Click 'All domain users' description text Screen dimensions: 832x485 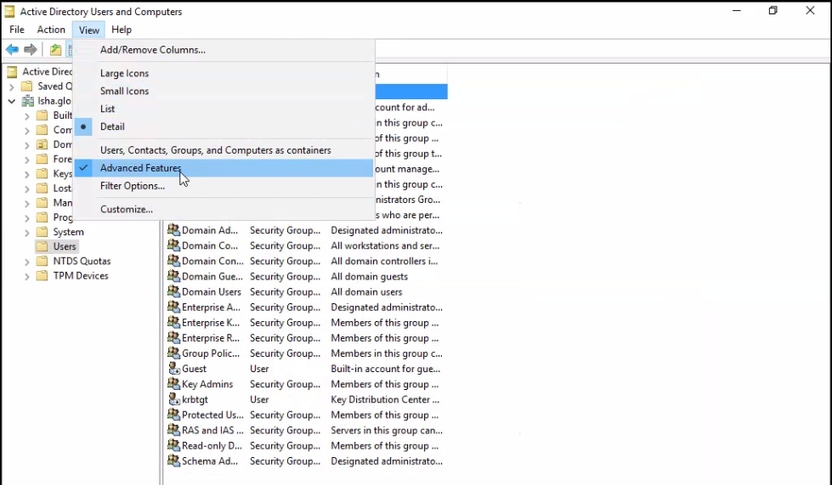pos(367,292)
